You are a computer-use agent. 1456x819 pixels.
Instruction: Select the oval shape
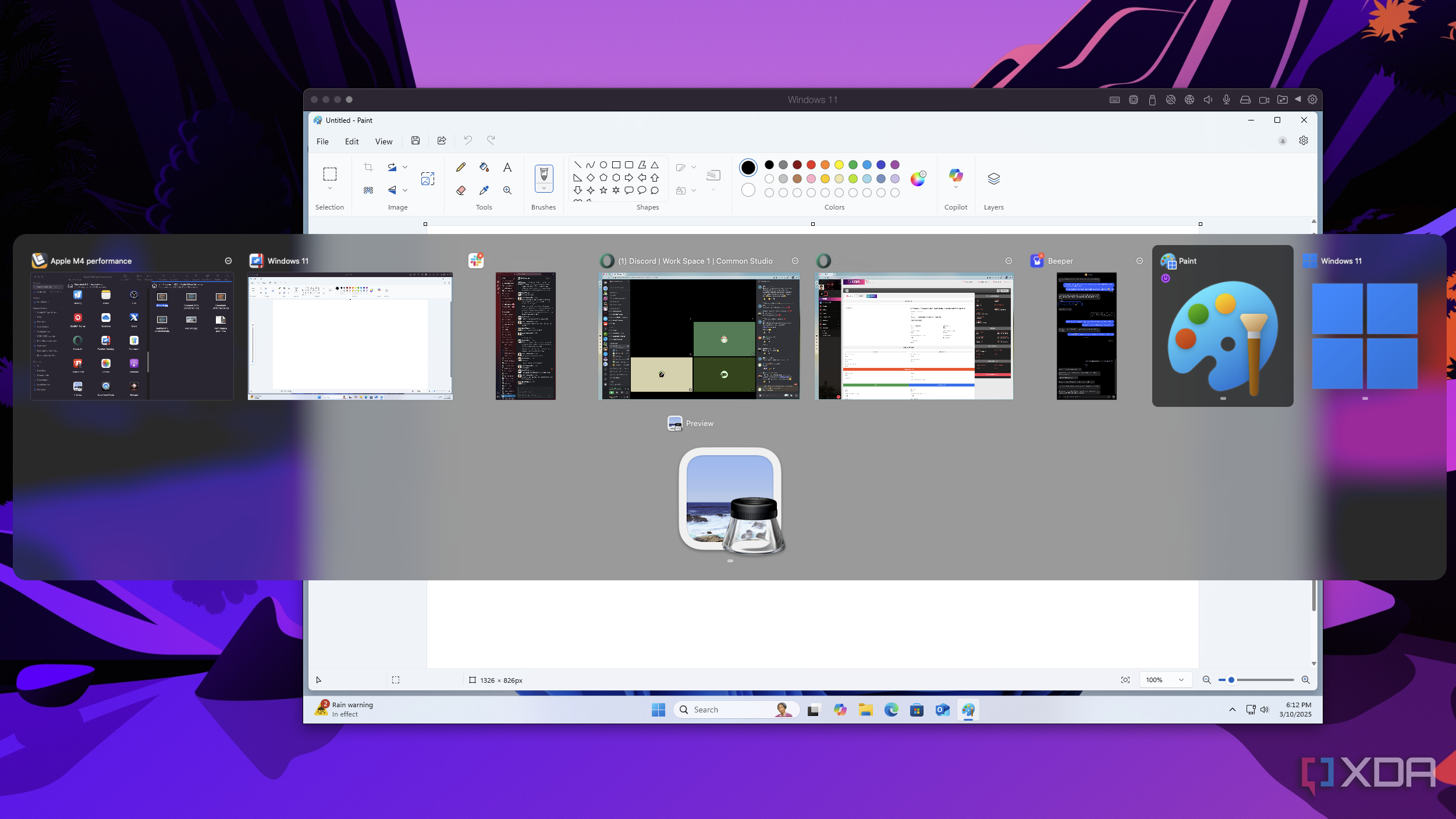click(603, 165)
